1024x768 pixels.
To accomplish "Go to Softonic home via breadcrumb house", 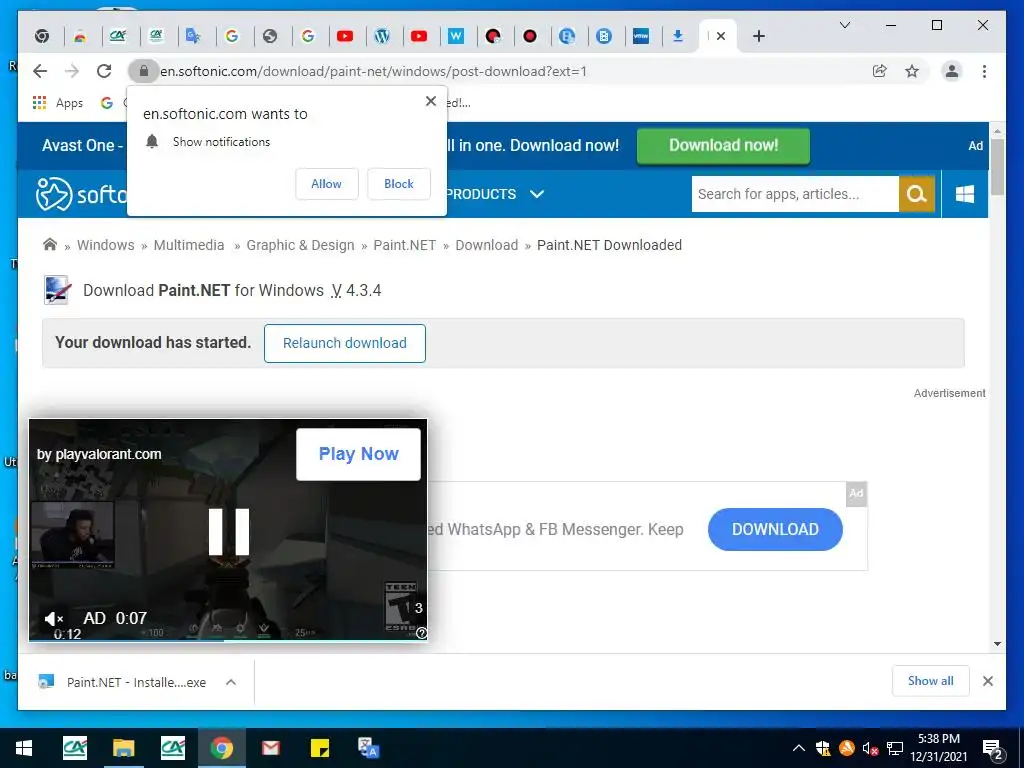I will 50,245.
